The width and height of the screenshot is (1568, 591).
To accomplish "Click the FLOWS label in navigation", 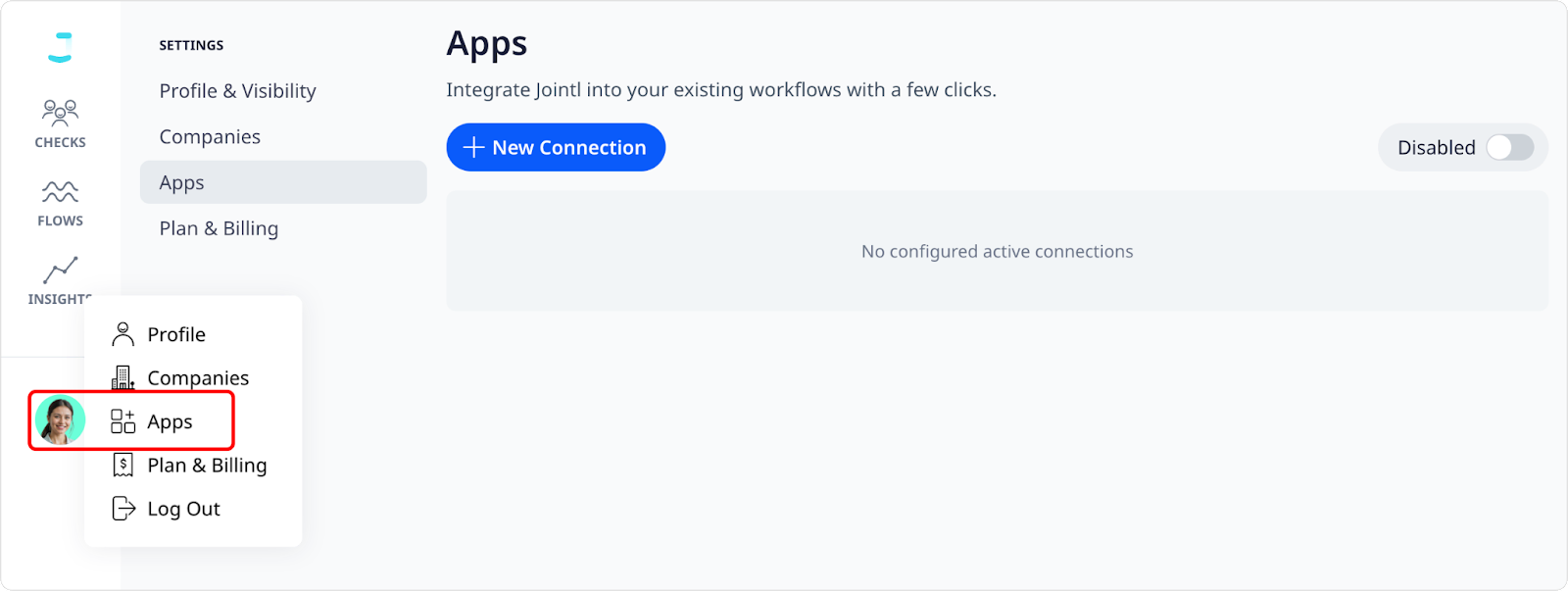I will point(60,221).
